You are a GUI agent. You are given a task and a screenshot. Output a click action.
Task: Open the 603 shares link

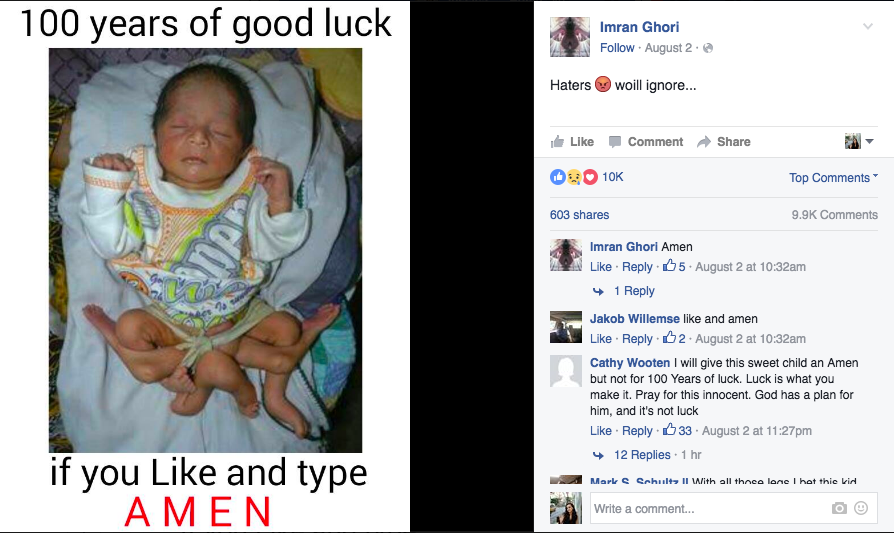coord(579,215)
